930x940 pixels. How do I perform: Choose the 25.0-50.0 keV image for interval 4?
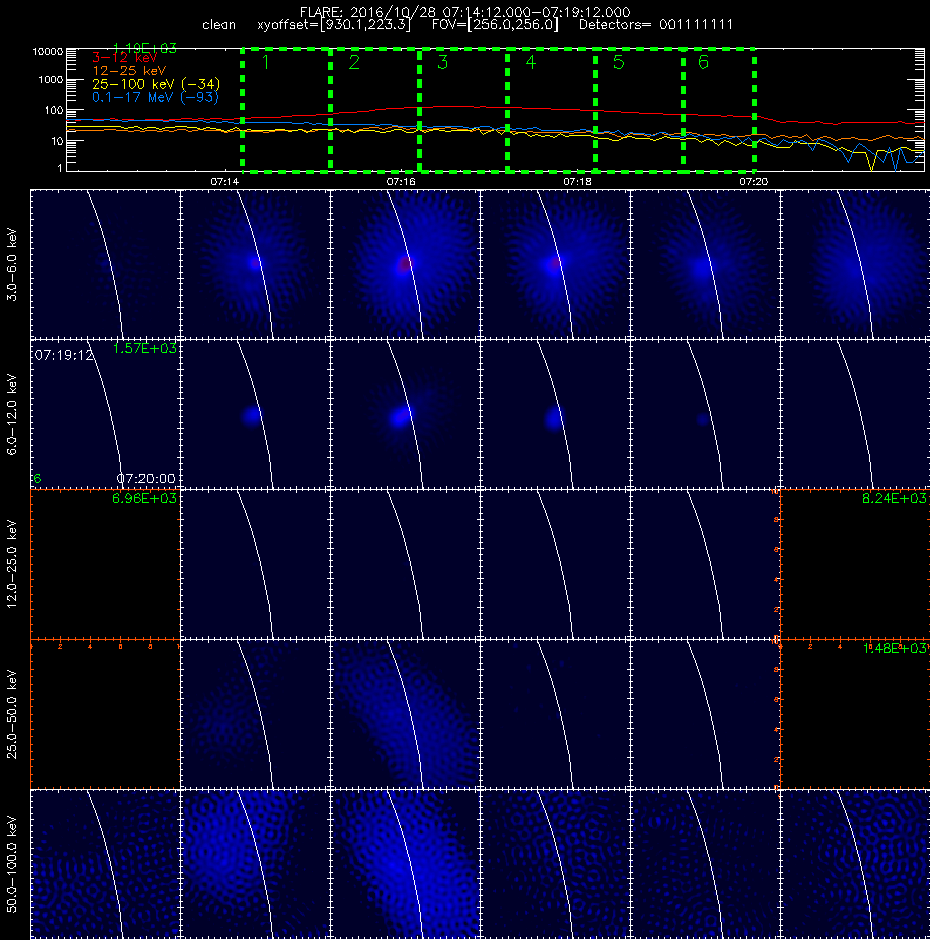click(x=555, y=714)
